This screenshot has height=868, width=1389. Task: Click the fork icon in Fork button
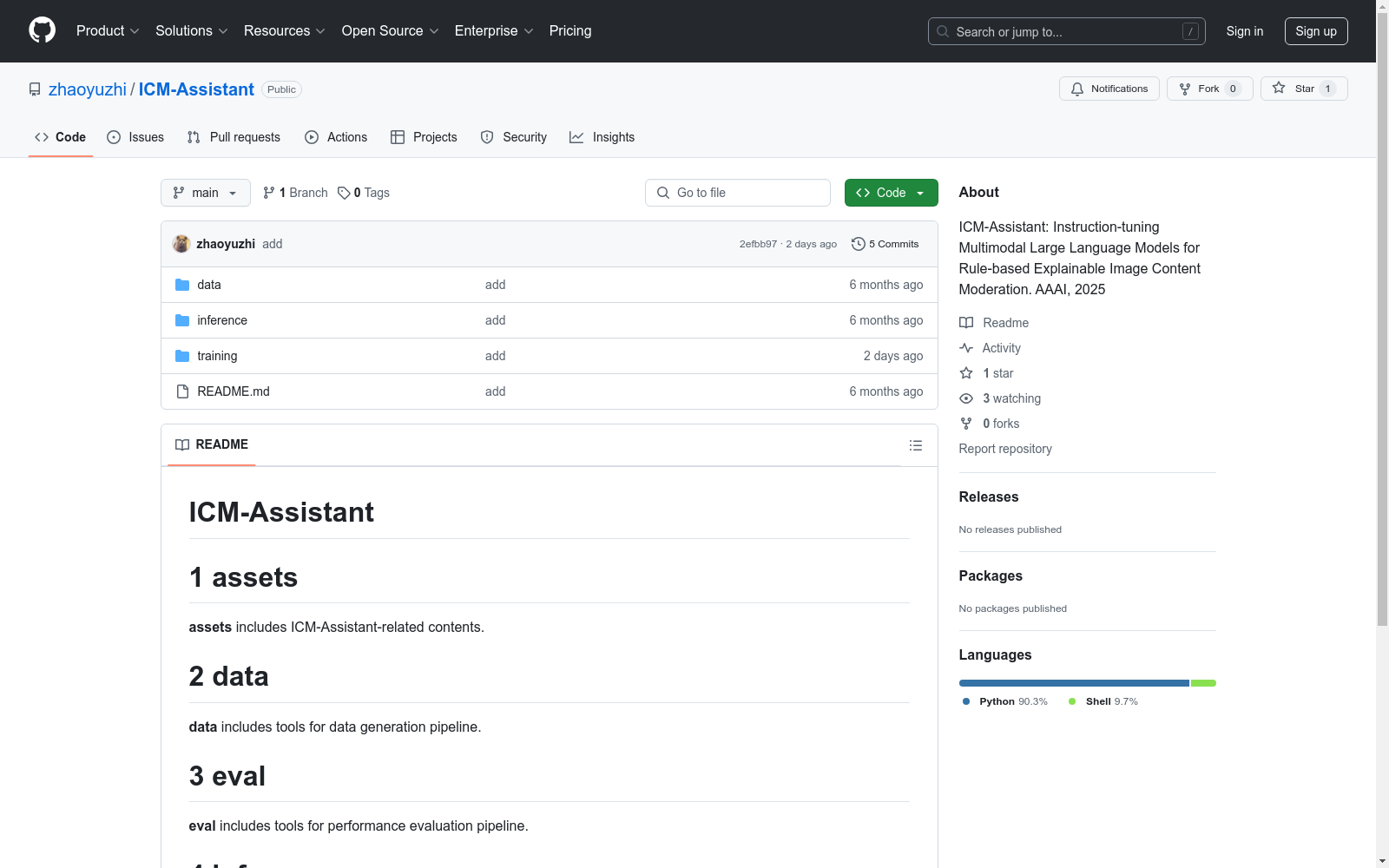(x=1185, y=89)
